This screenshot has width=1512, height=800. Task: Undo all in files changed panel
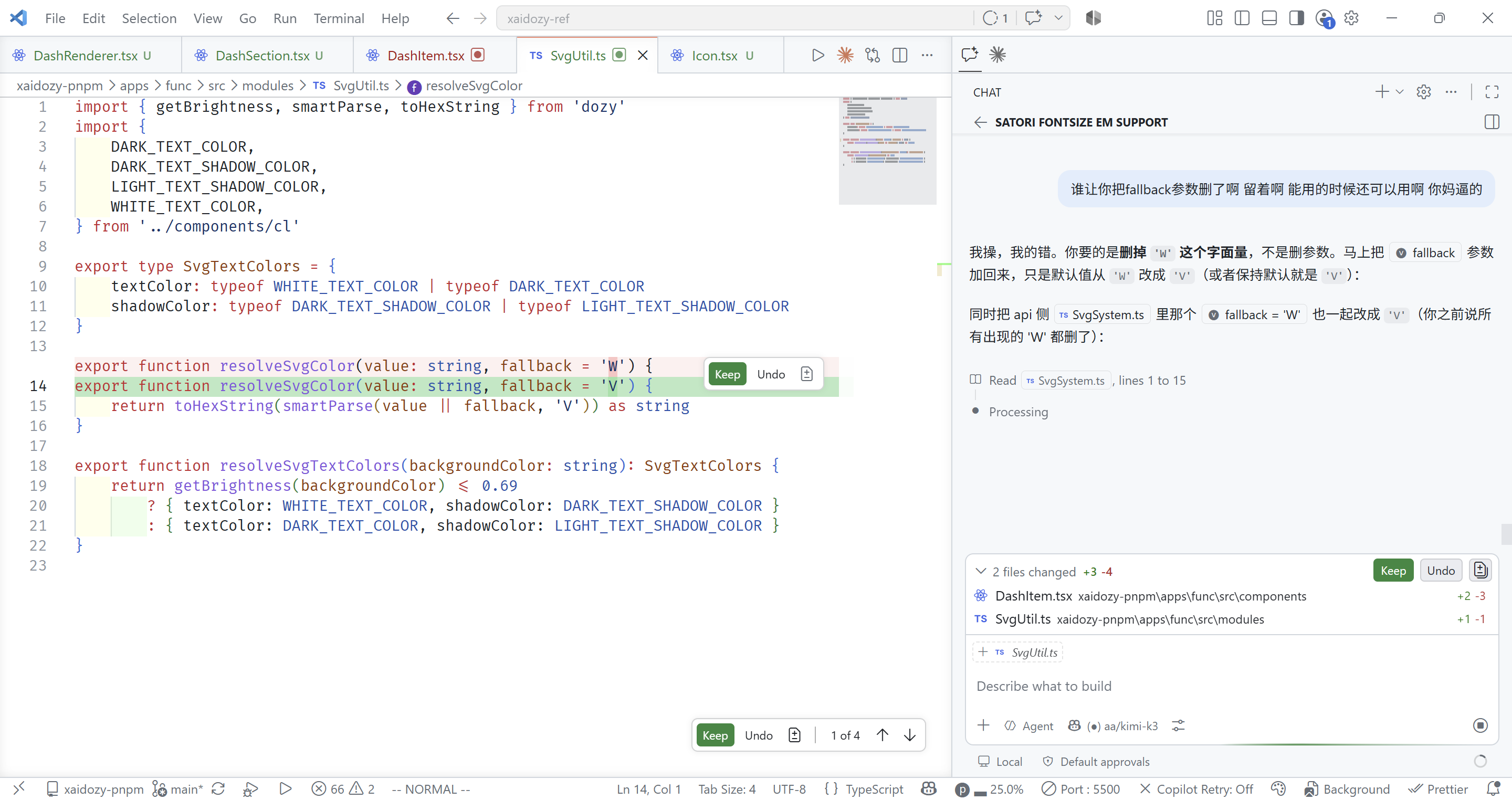1441,571
